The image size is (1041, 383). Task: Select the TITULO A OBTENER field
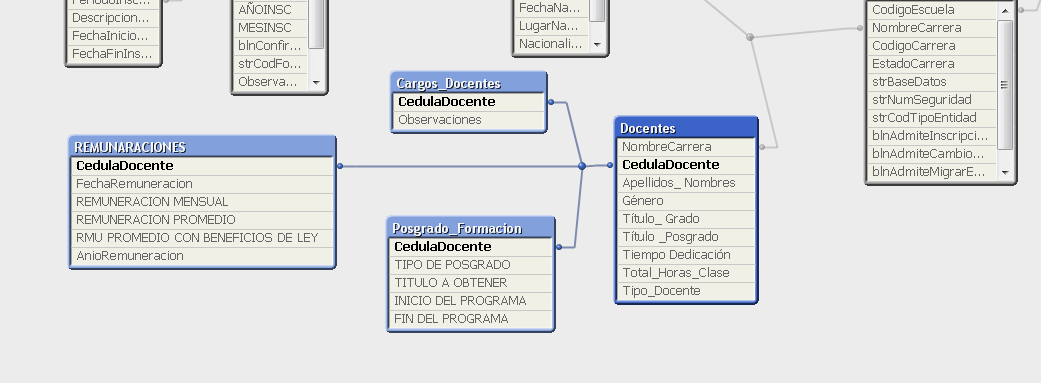471,283
